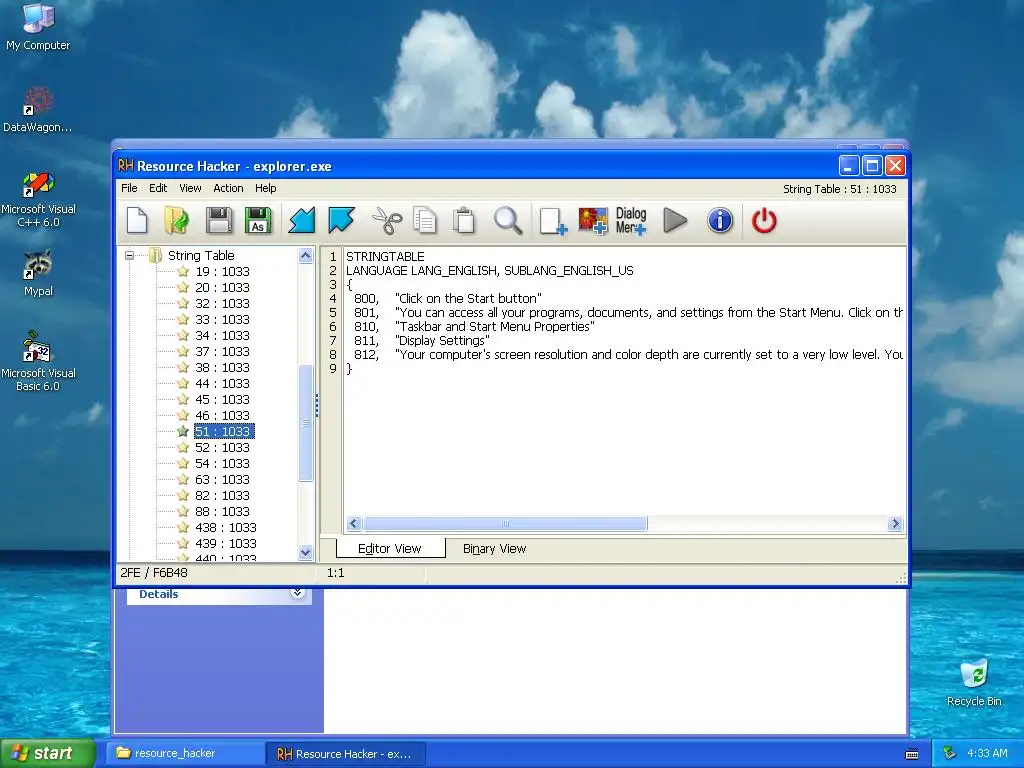Image resolution: width=1024 pixels, height=768 pixels.
Task: Select tree item 439 : 1033
Action: point(225,543)
